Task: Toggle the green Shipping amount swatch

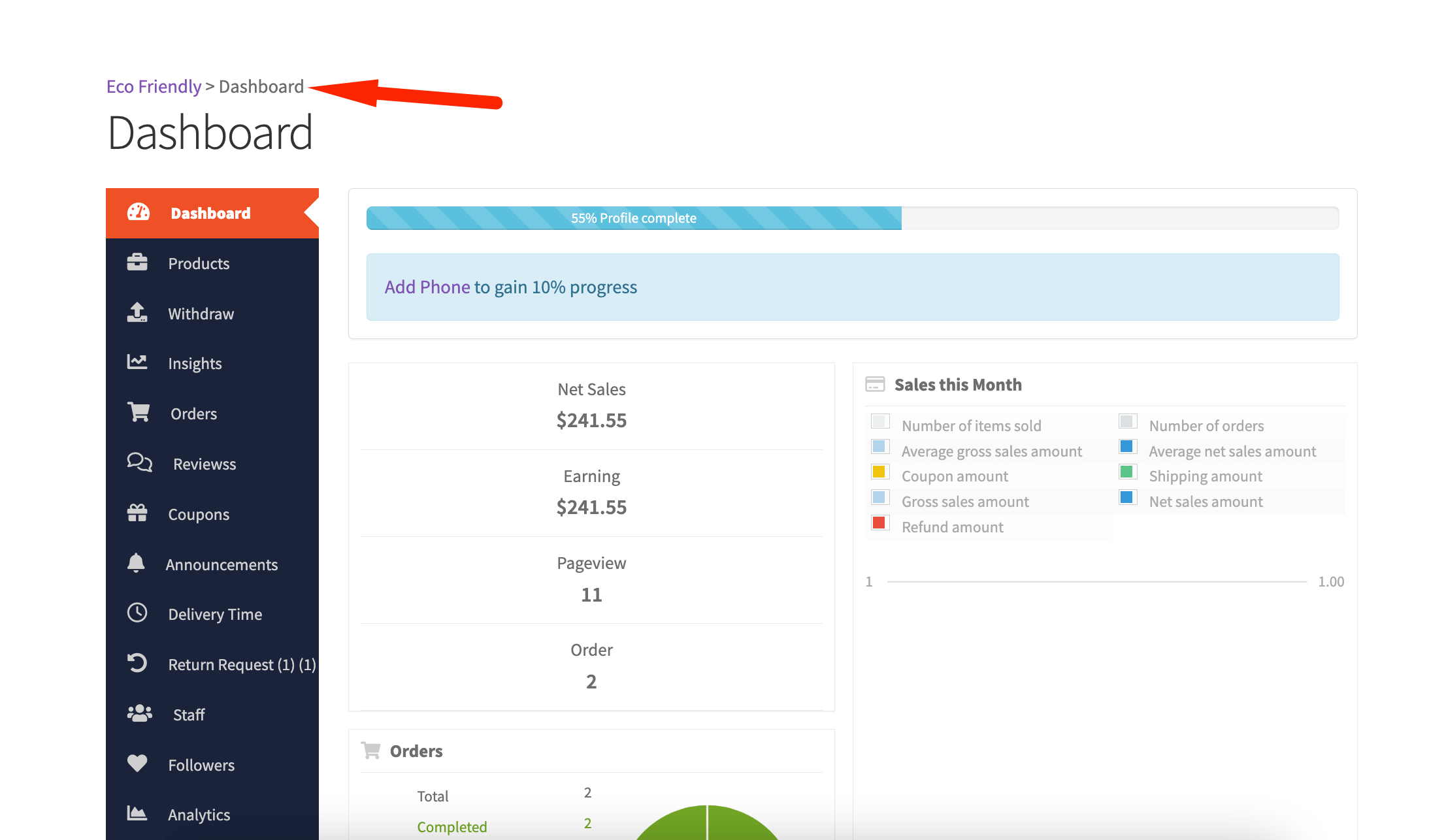Action: (1128, 472)
